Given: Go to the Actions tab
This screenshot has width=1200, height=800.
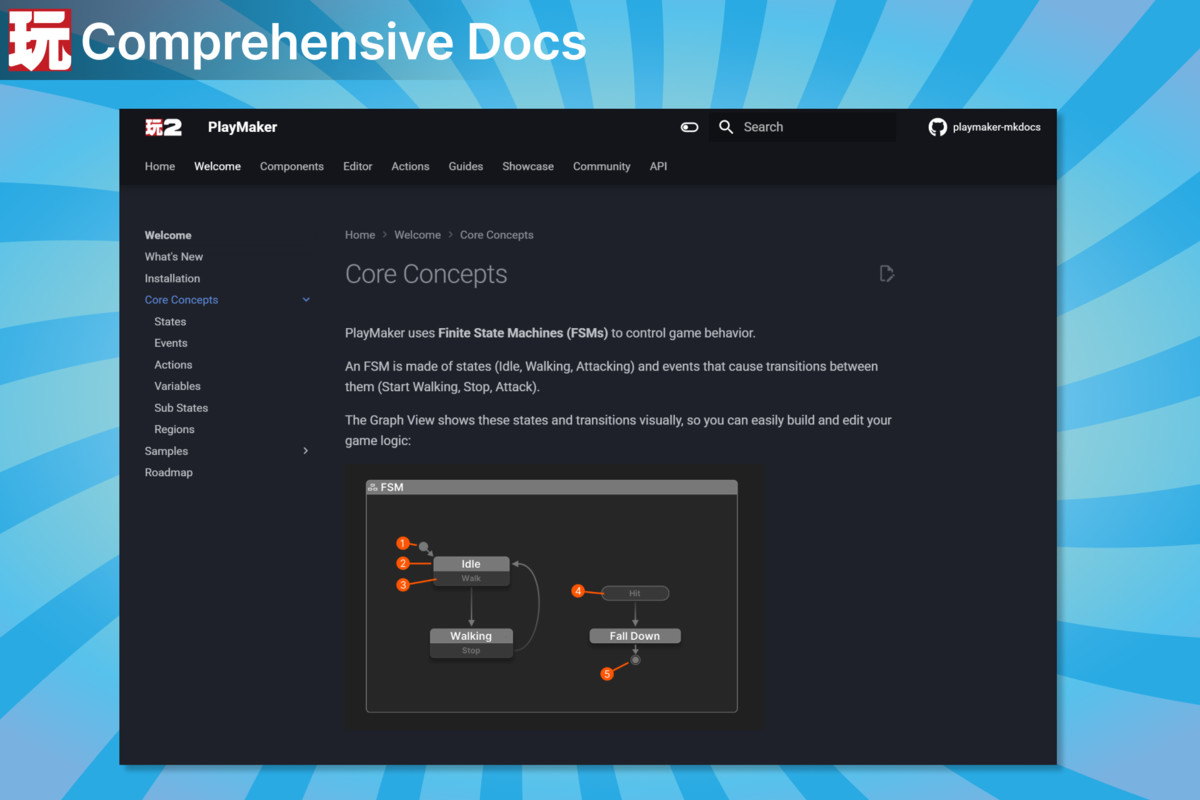Looking at the screenshot, I should click(410, 166).
